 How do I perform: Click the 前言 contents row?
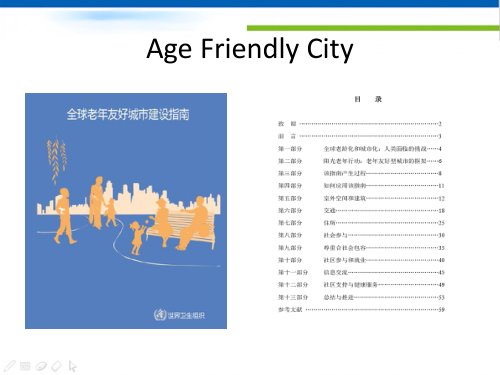click(360, 136)
